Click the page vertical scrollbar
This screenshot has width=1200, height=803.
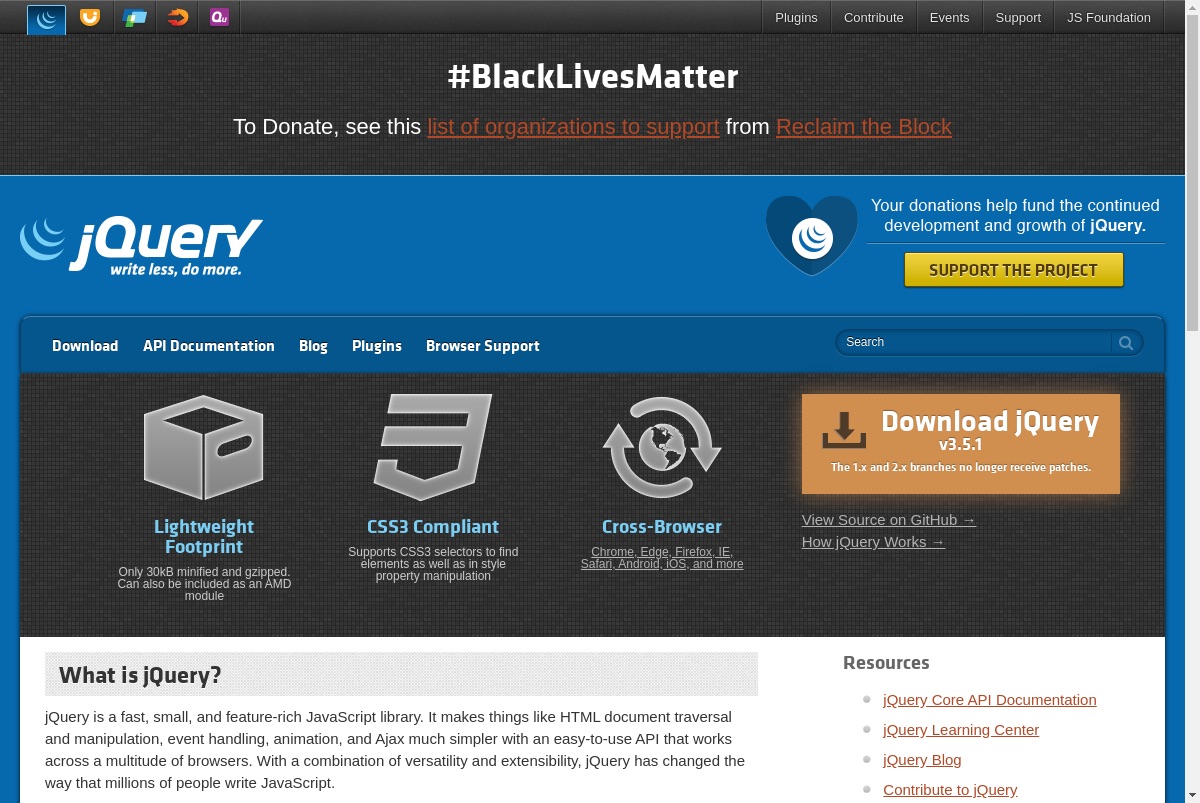point(1192,401)
